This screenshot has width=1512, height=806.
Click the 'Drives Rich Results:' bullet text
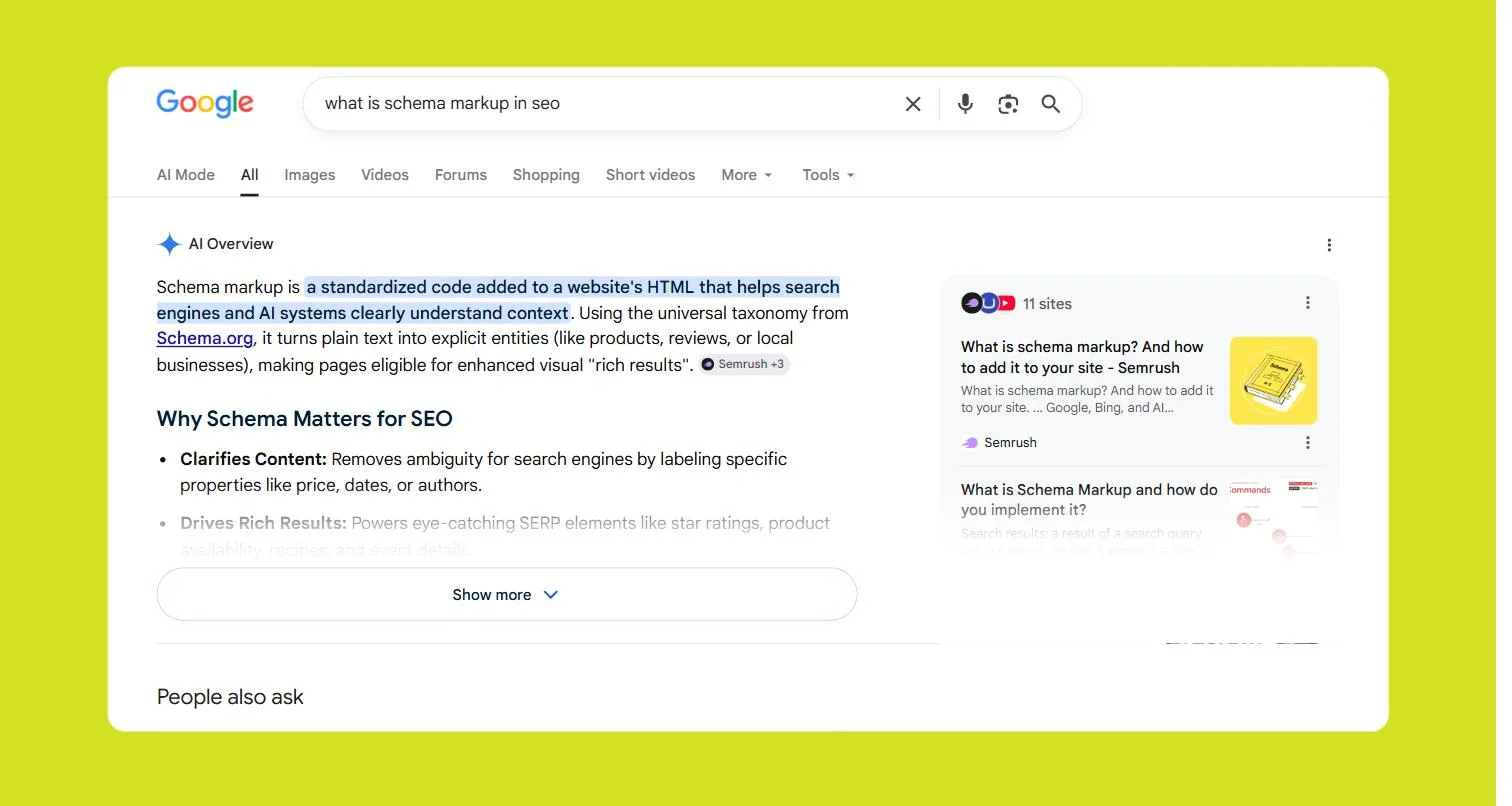pos(263,523)
